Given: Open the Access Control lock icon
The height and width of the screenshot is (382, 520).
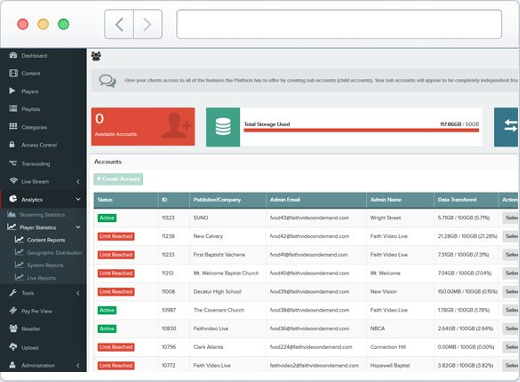Looking at the screenshot, I should (x=12, y=144).
